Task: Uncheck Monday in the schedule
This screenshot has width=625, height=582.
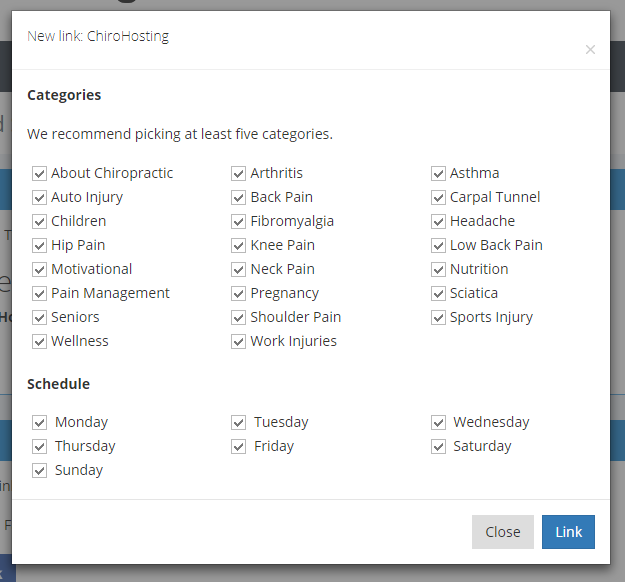Action: (40, 422)
